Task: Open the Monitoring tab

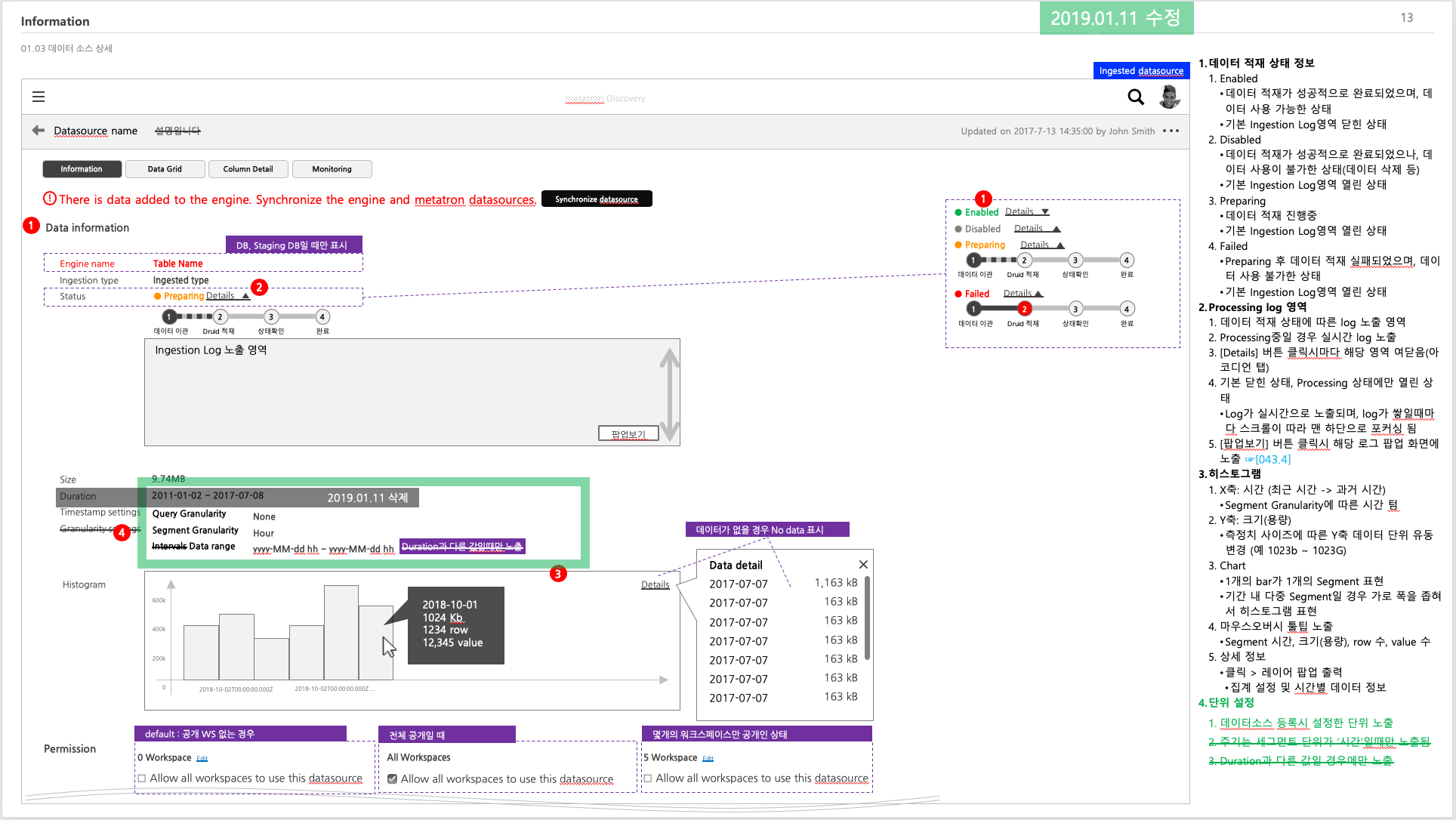Action: [332, 169]
